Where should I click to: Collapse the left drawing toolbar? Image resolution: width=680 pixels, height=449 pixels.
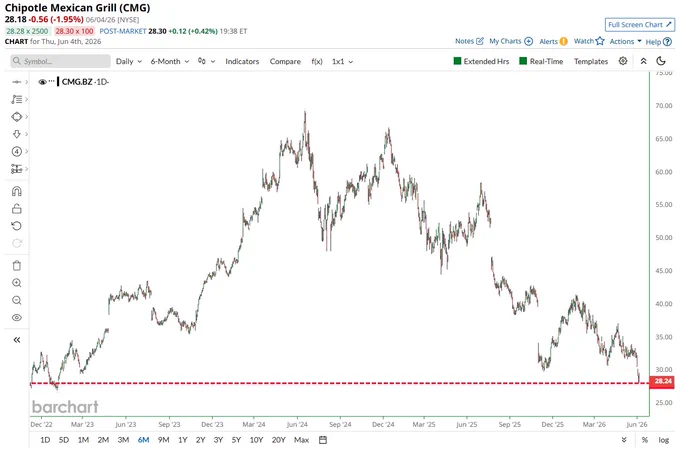(x=16, y=340)
